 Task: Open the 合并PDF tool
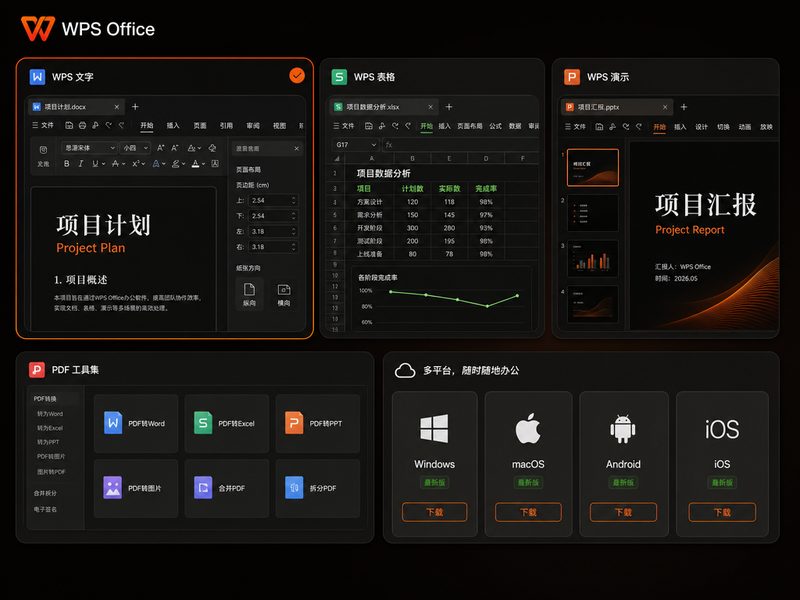[x=227, y=488]
